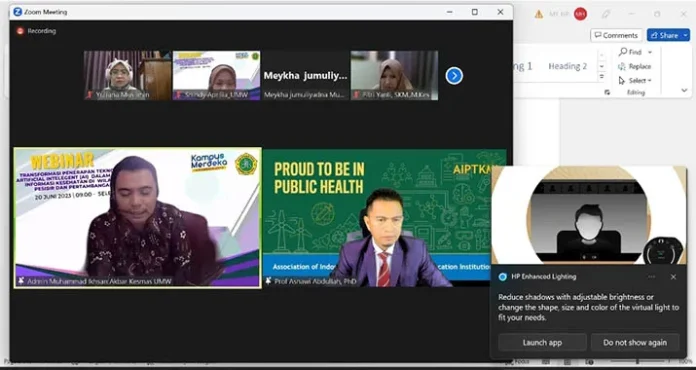Minimize the Zoom Meeting window

tap(450, 12)
